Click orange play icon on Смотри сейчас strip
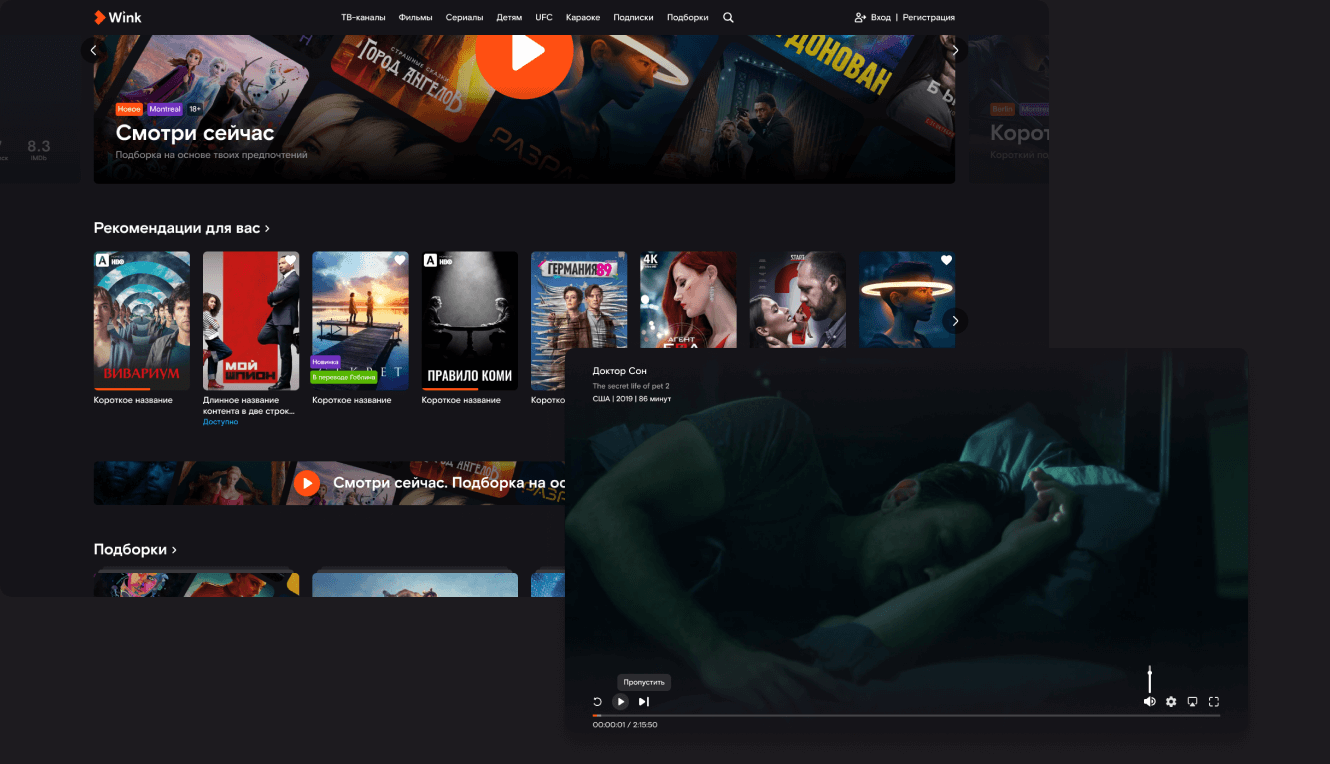Viewport: 1330px width, 764px height. pos(307,483)
